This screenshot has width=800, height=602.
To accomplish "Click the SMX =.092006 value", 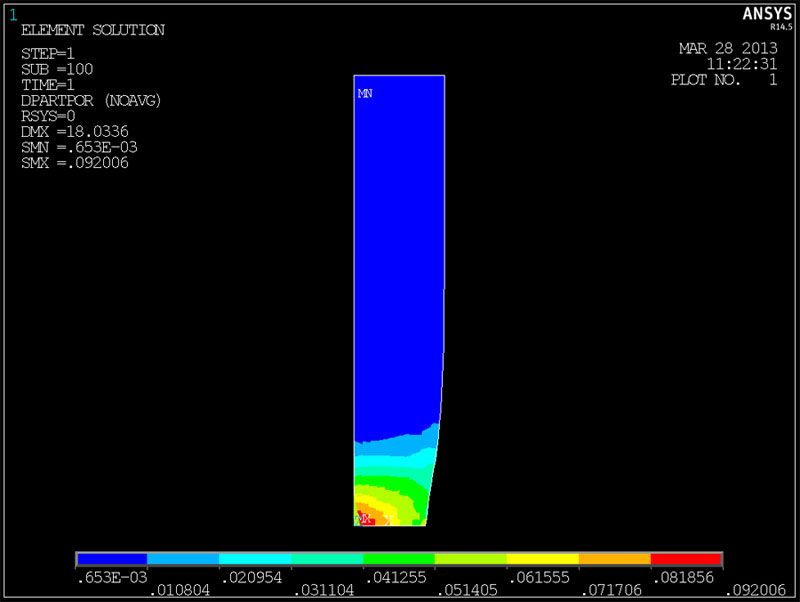I will pos(74,163).
